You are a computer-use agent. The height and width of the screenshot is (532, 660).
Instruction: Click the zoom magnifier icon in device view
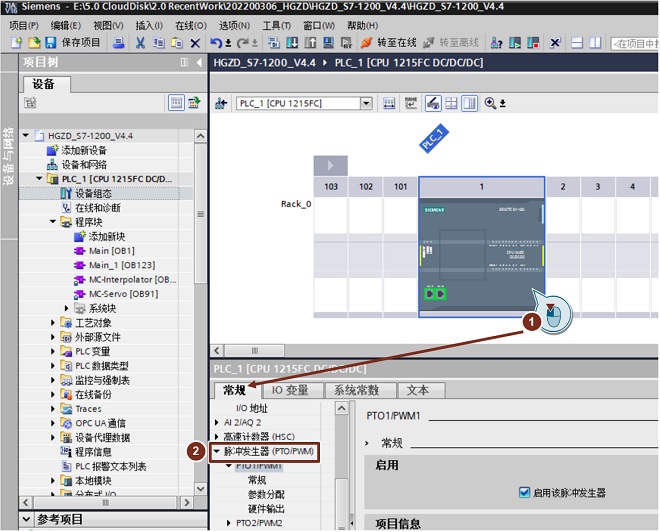(x=490, y=103)
